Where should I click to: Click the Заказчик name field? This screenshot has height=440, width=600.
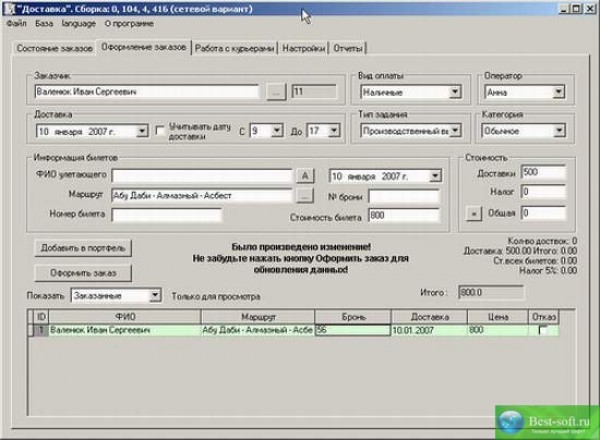coord(147,91)
